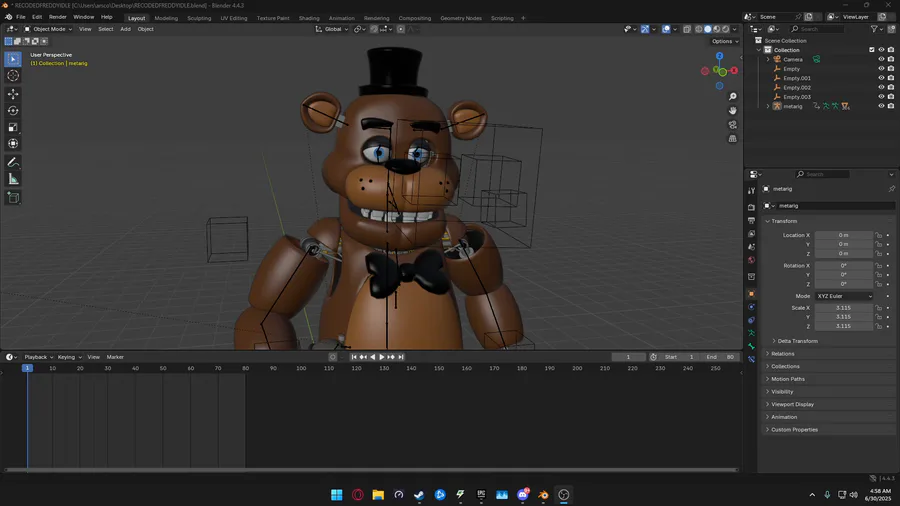This screenshot has height=506, width=900.
Task: Jump to the end frame button
Action: pos(401,357)
